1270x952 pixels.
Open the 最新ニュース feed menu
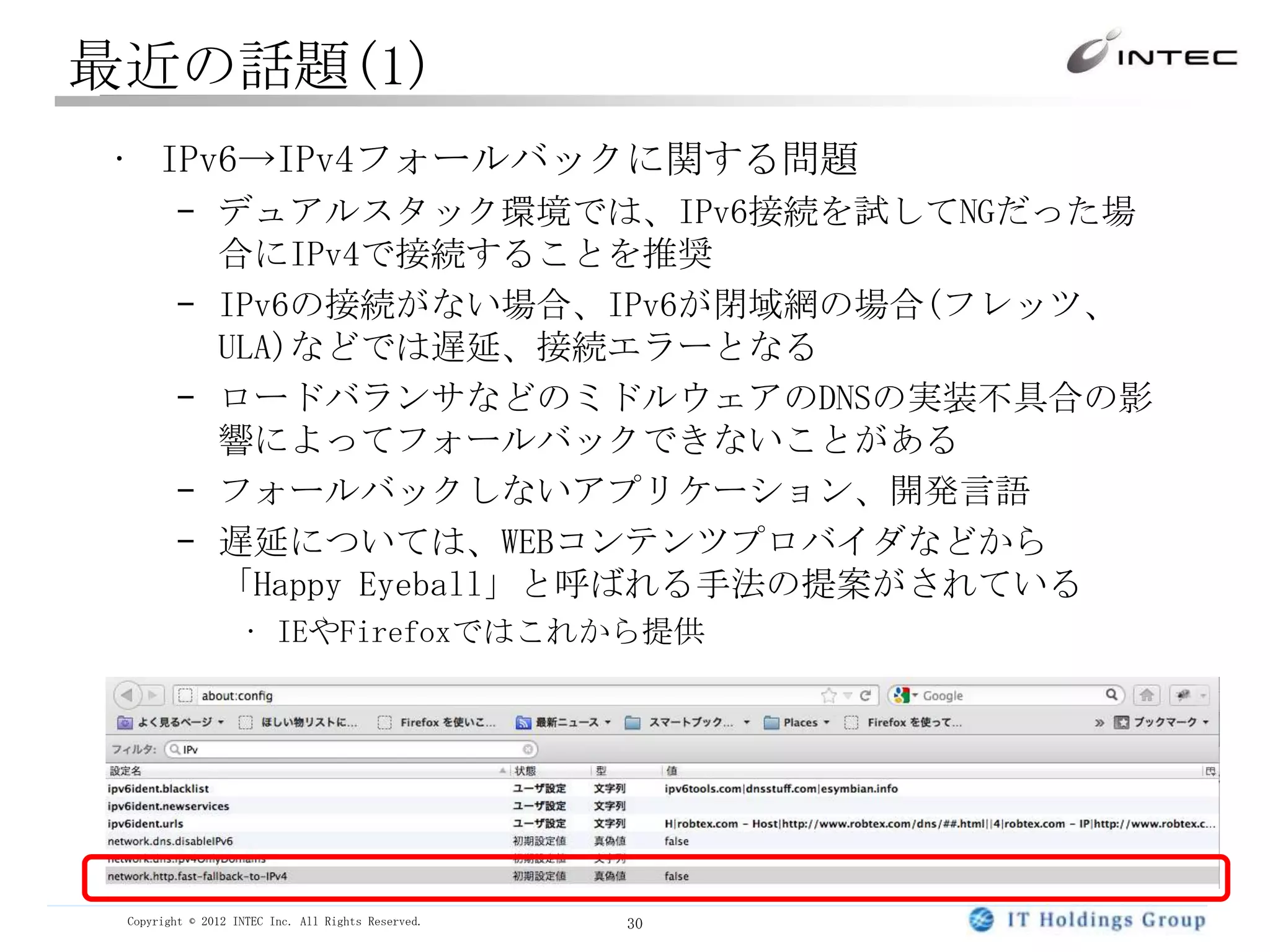click(564, 722)
